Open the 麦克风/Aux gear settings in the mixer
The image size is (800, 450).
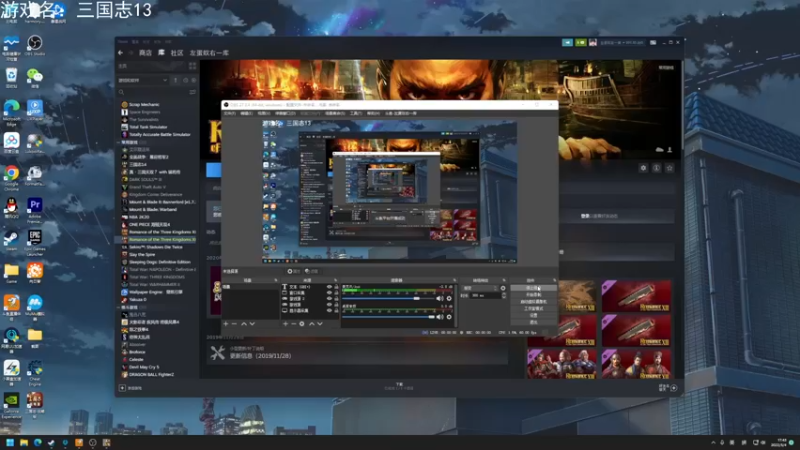449,298
